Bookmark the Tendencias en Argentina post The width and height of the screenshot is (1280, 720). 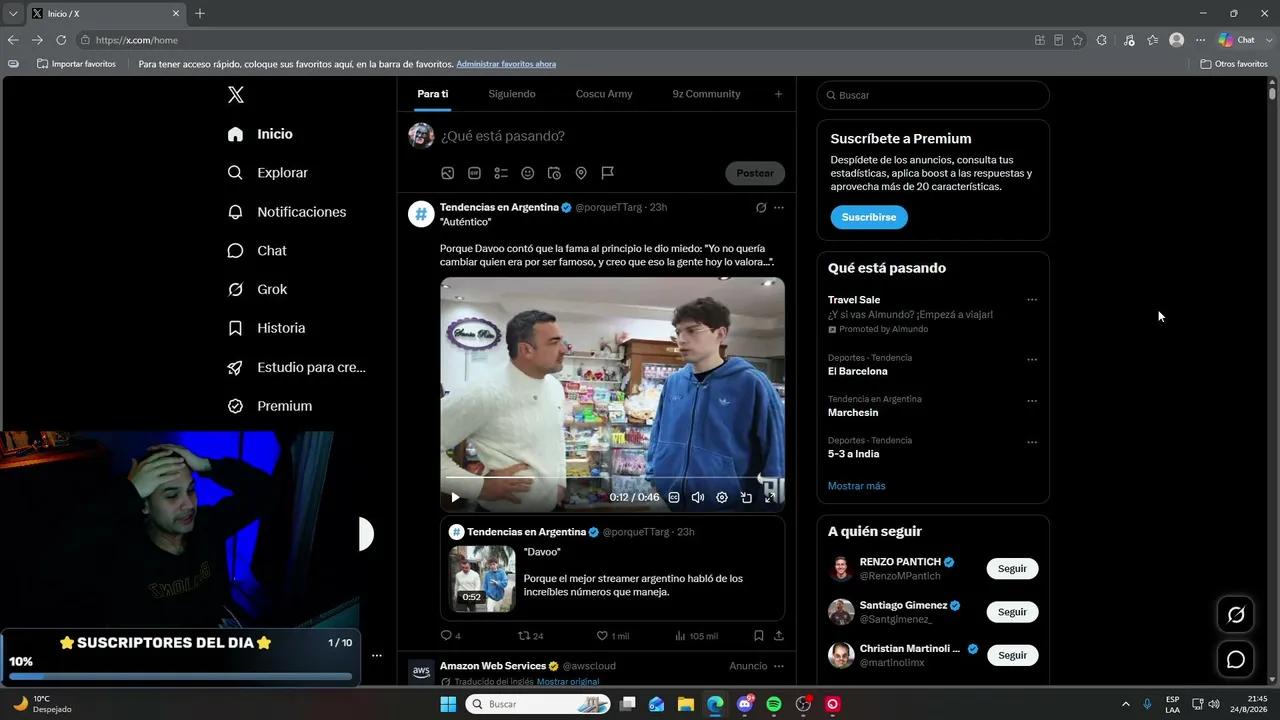759,636
